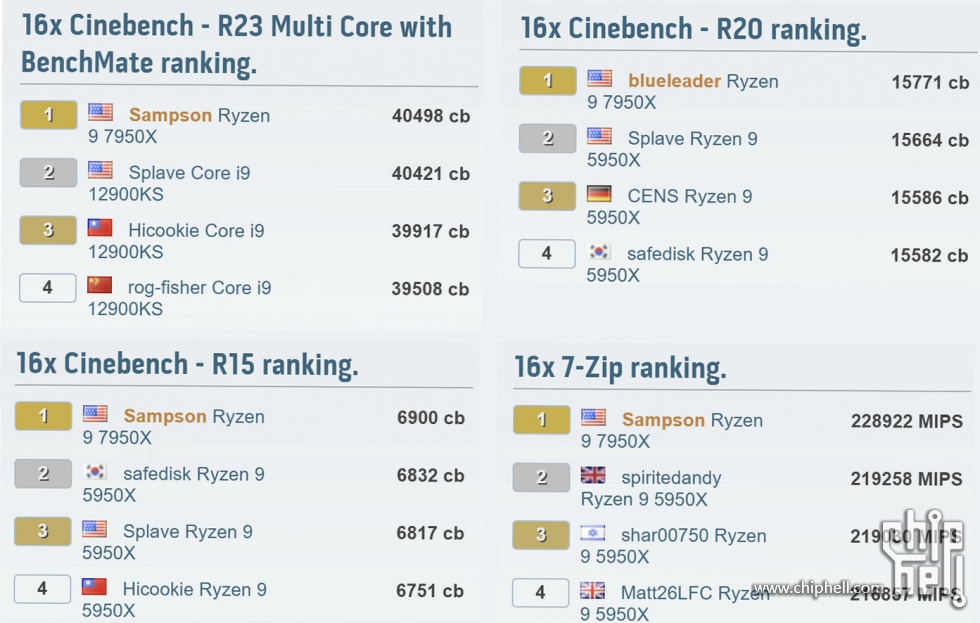This screenshot has width=980, height=623.
Task: Open Splave Ryzen 9 entry in R15 ranking
Action: (168, 542)
